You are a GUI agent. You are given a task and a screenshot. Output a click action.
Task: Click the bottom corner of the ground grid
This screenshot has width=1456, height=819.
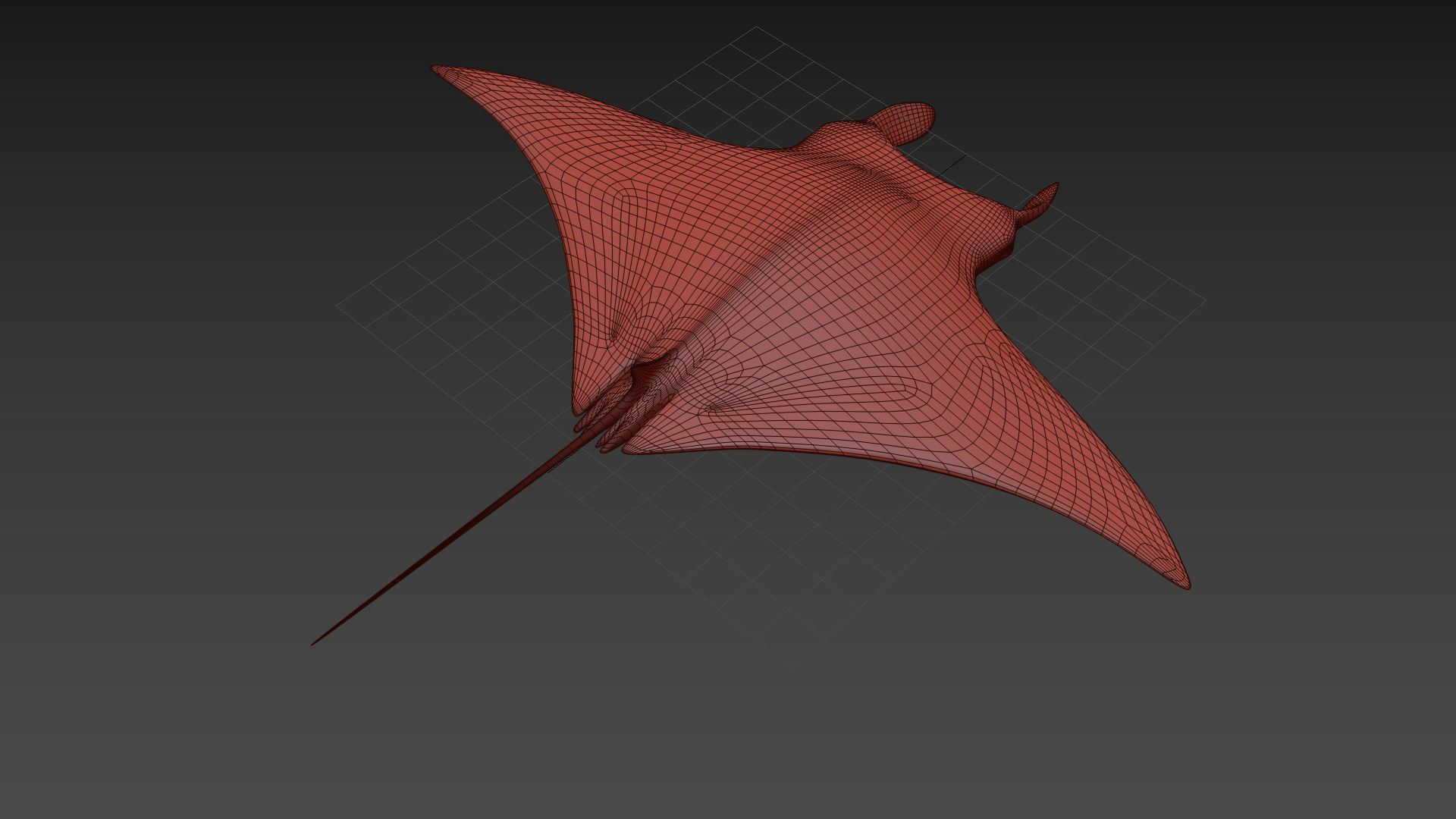tap(793, 667)
